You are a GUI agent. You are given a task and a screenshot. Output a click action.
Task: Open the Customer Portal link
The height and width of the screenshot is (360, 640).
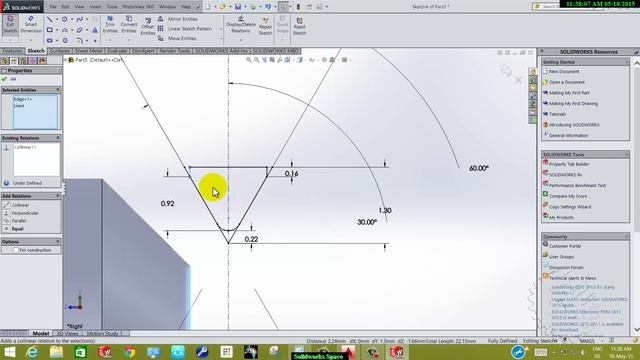564,246
